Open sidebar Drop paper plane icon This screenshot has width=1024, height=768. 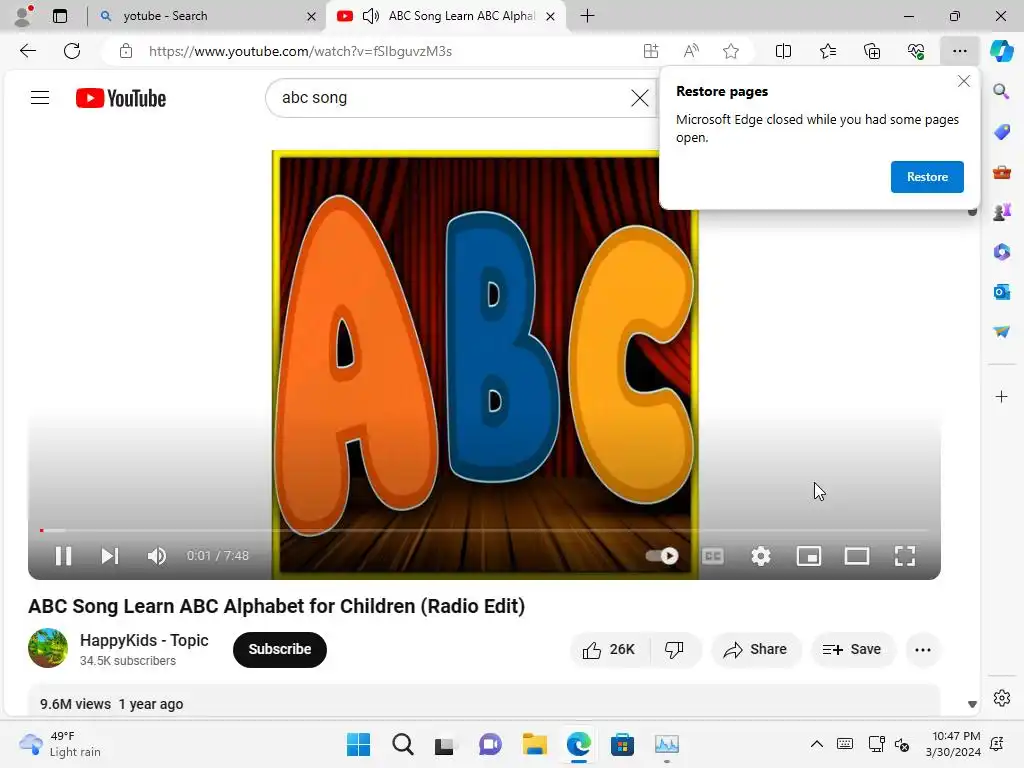click(1001, 332)
